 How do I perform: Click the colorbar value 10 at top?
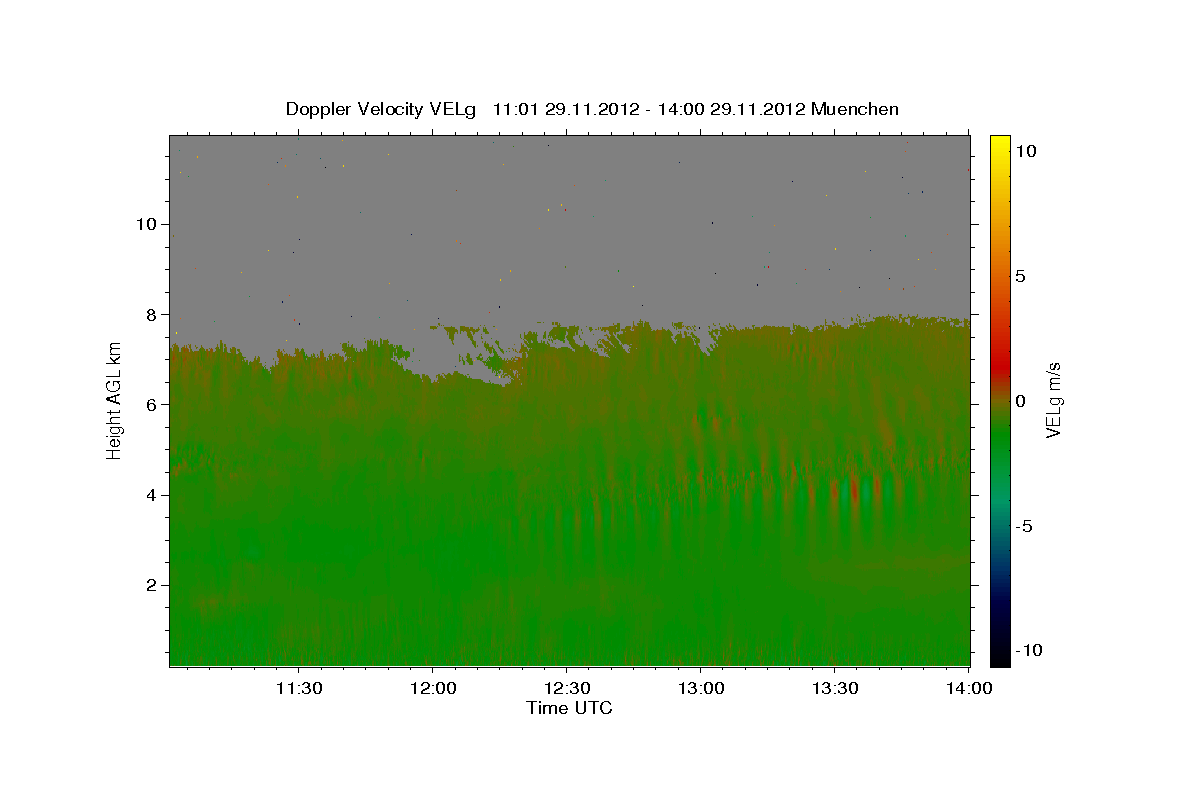(x=1025, y=151)
